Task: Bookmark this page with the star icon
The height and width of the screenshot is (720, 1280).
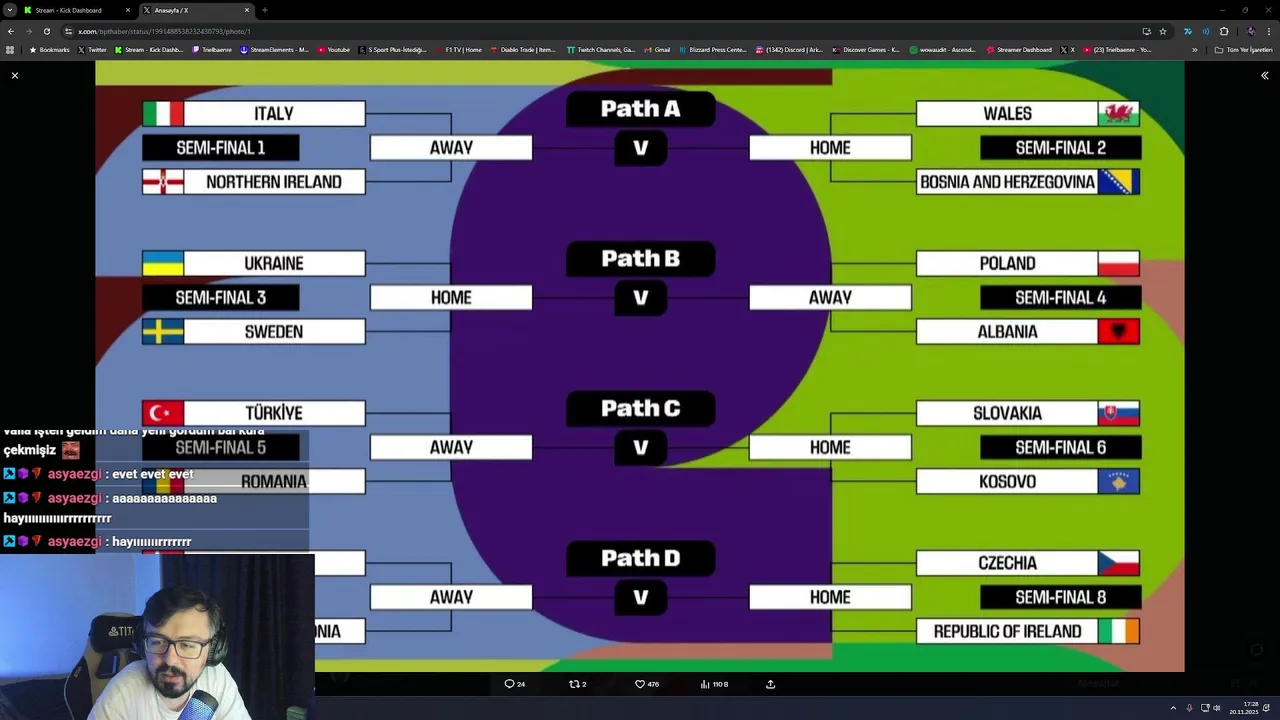Action: [x=1163, y=31]
